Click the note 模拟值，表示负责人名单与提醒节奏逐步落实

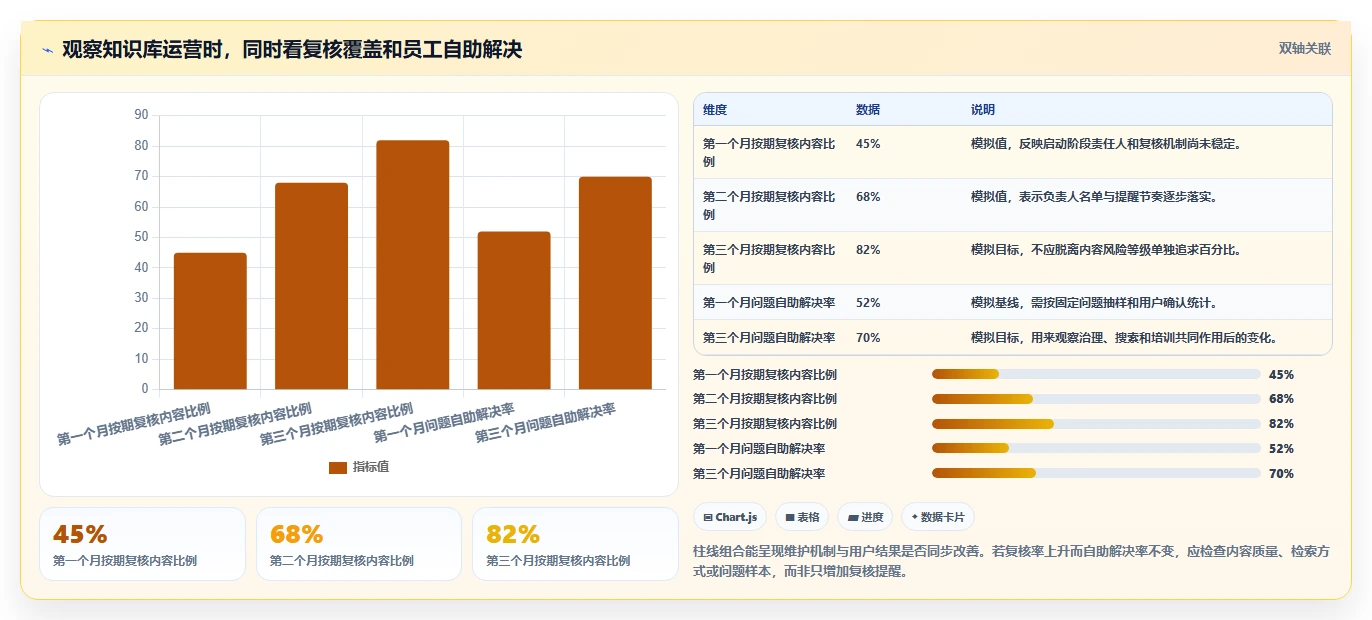coord(1094,197)
